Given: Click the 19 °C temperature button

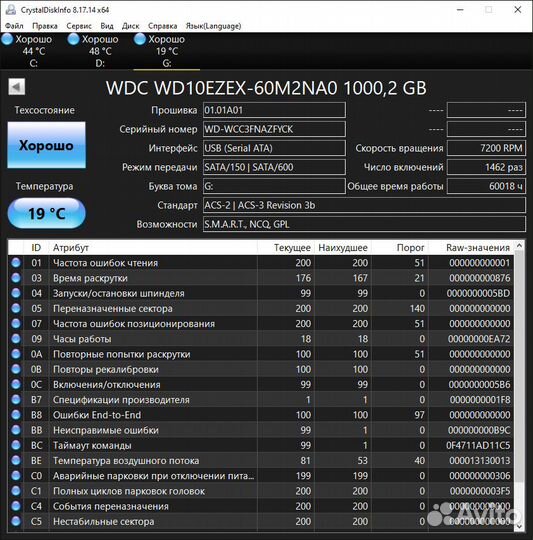Looking at the screenshot, I should (46, 214).
